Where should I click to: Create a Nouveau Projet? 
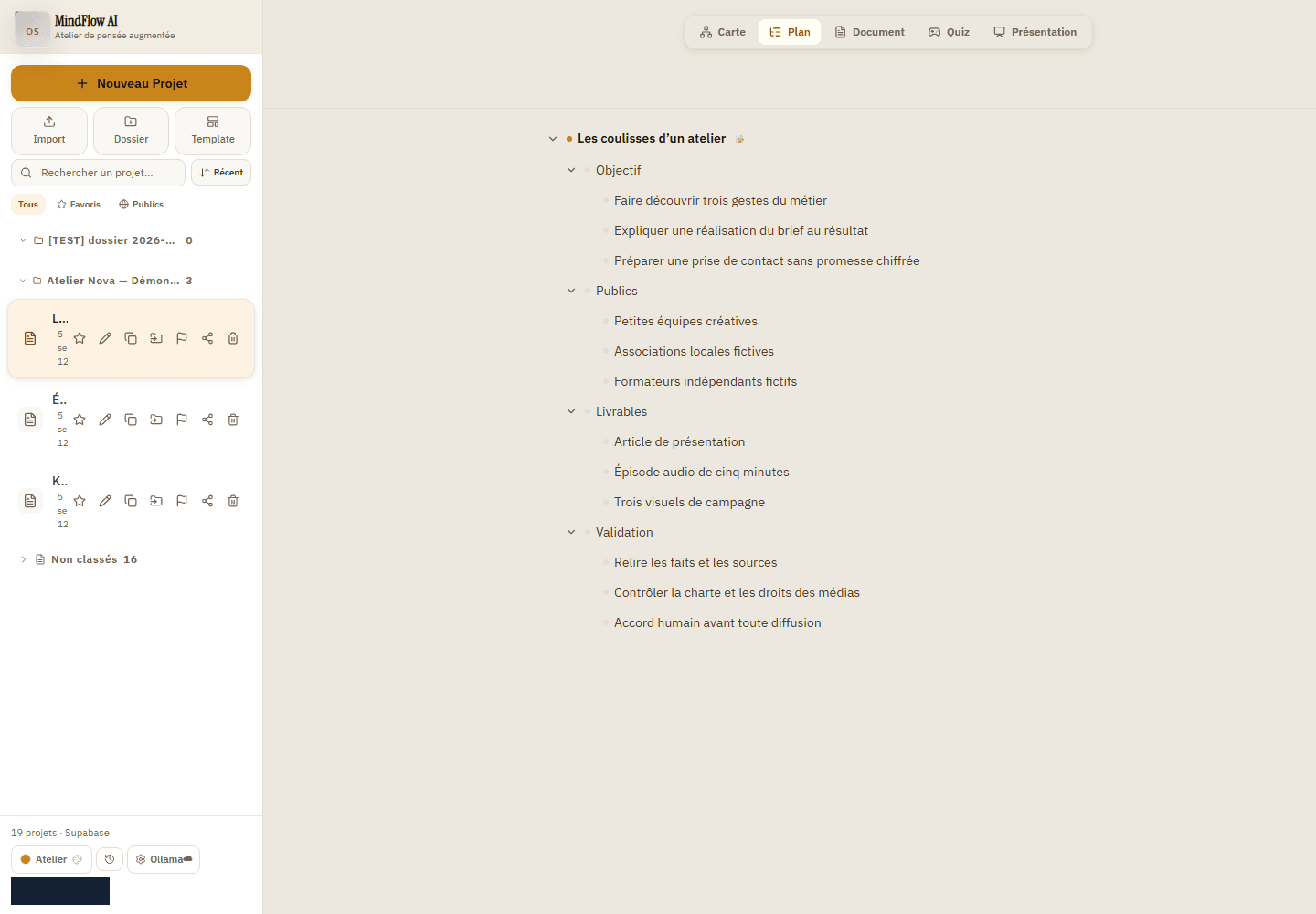(131, 83)
